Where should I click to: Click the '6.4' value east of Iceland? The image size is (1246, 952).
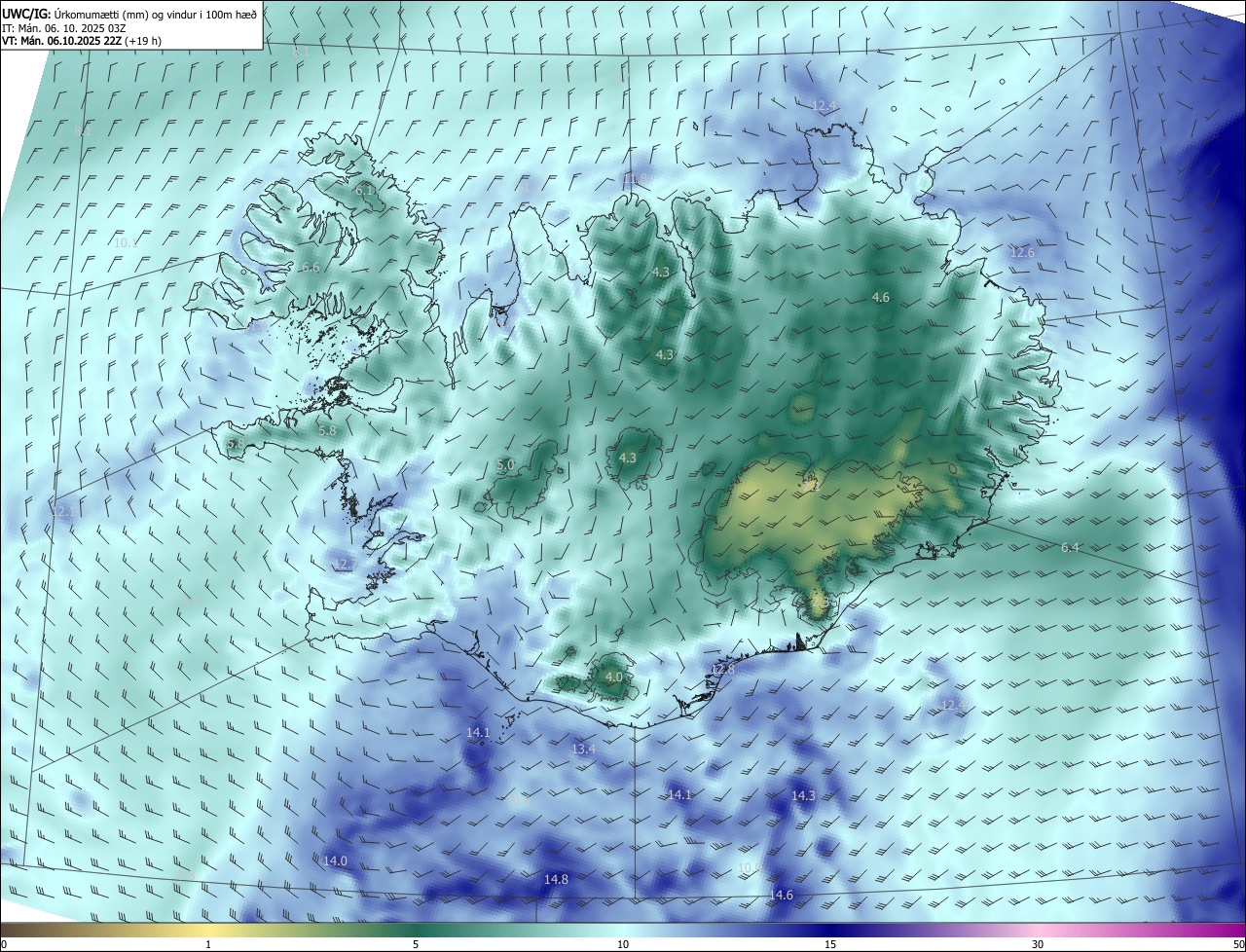pos(1070,548)
